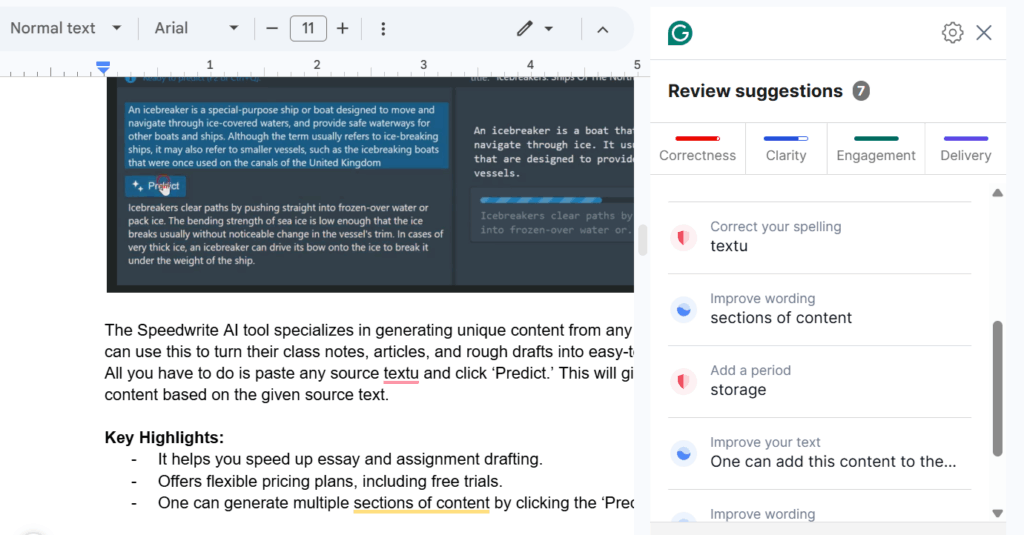Open 'Improve wording sections of content' suggestion
This screenshot has width=1024, height=535.
point(820,309)
